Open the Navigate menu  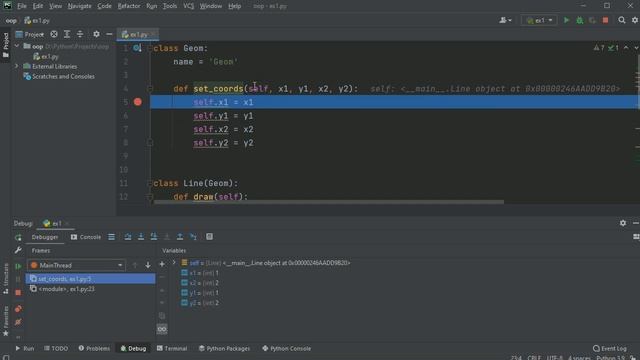coord(79,6)
